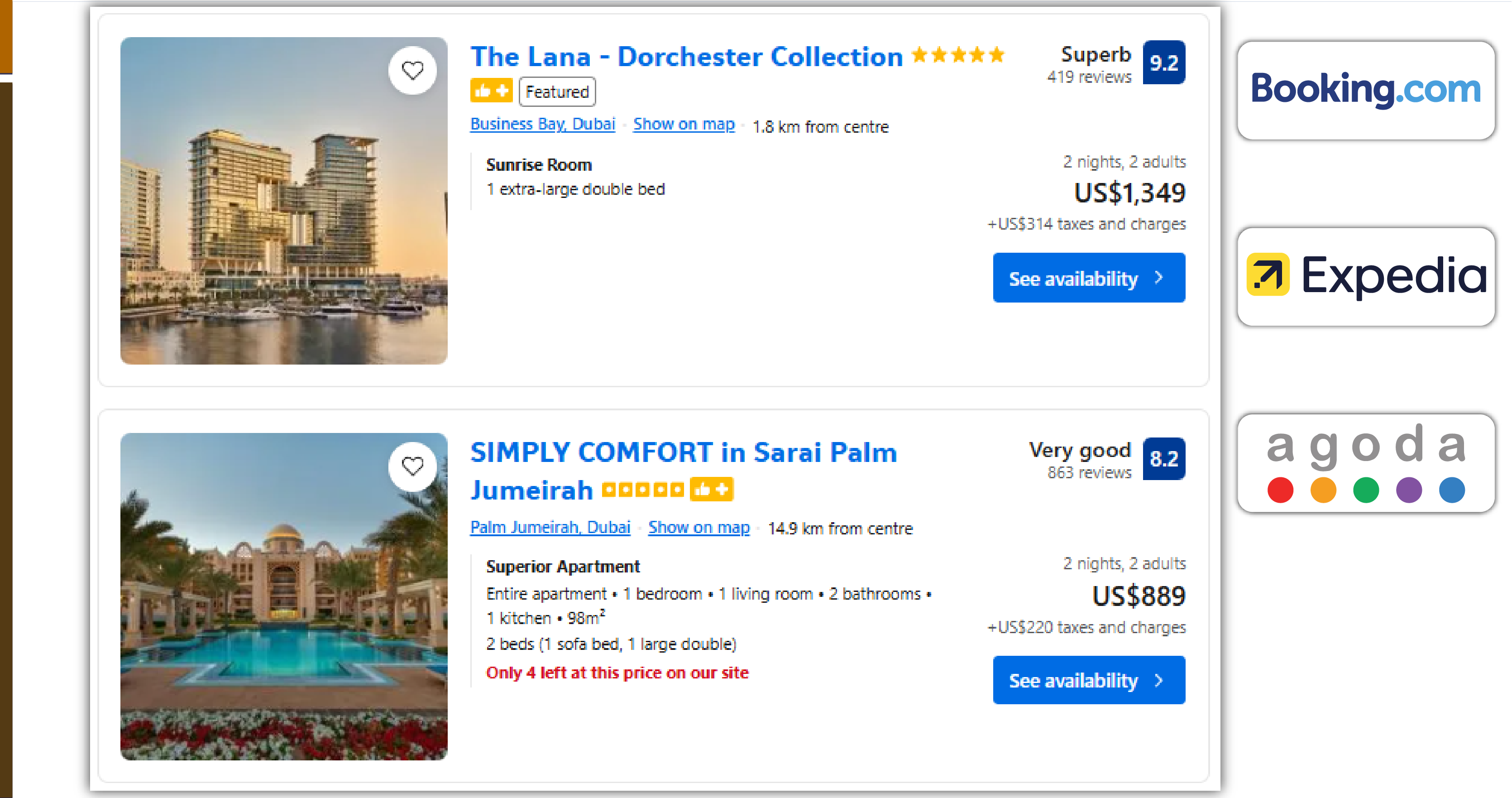Open The Lana - Dorchester Collection title
This screenshot has width=1512, height=798.
[686, 57]
